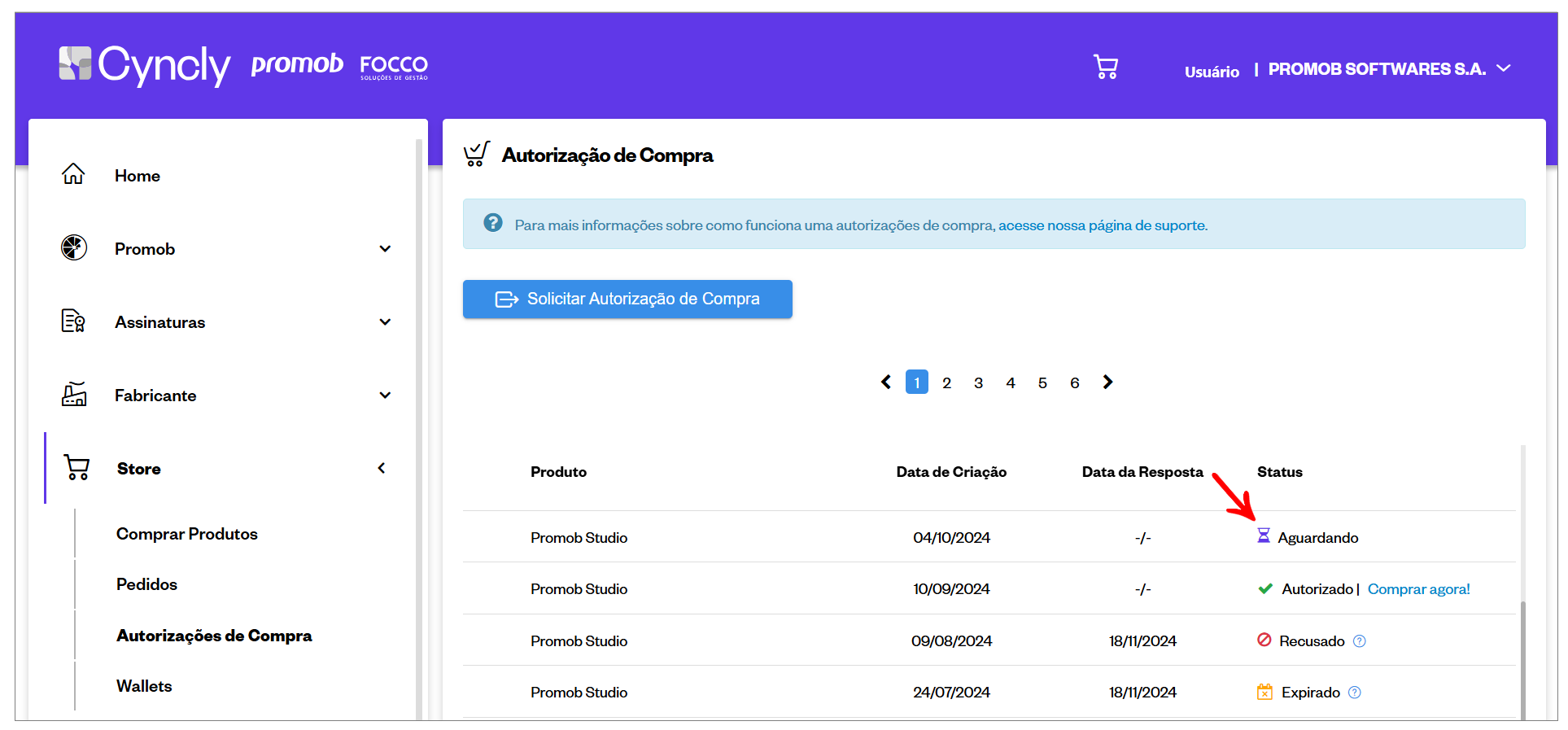This screenshot has height=730, width=1568.
Task: Go to page 2
Action: (x=947, y=382)
